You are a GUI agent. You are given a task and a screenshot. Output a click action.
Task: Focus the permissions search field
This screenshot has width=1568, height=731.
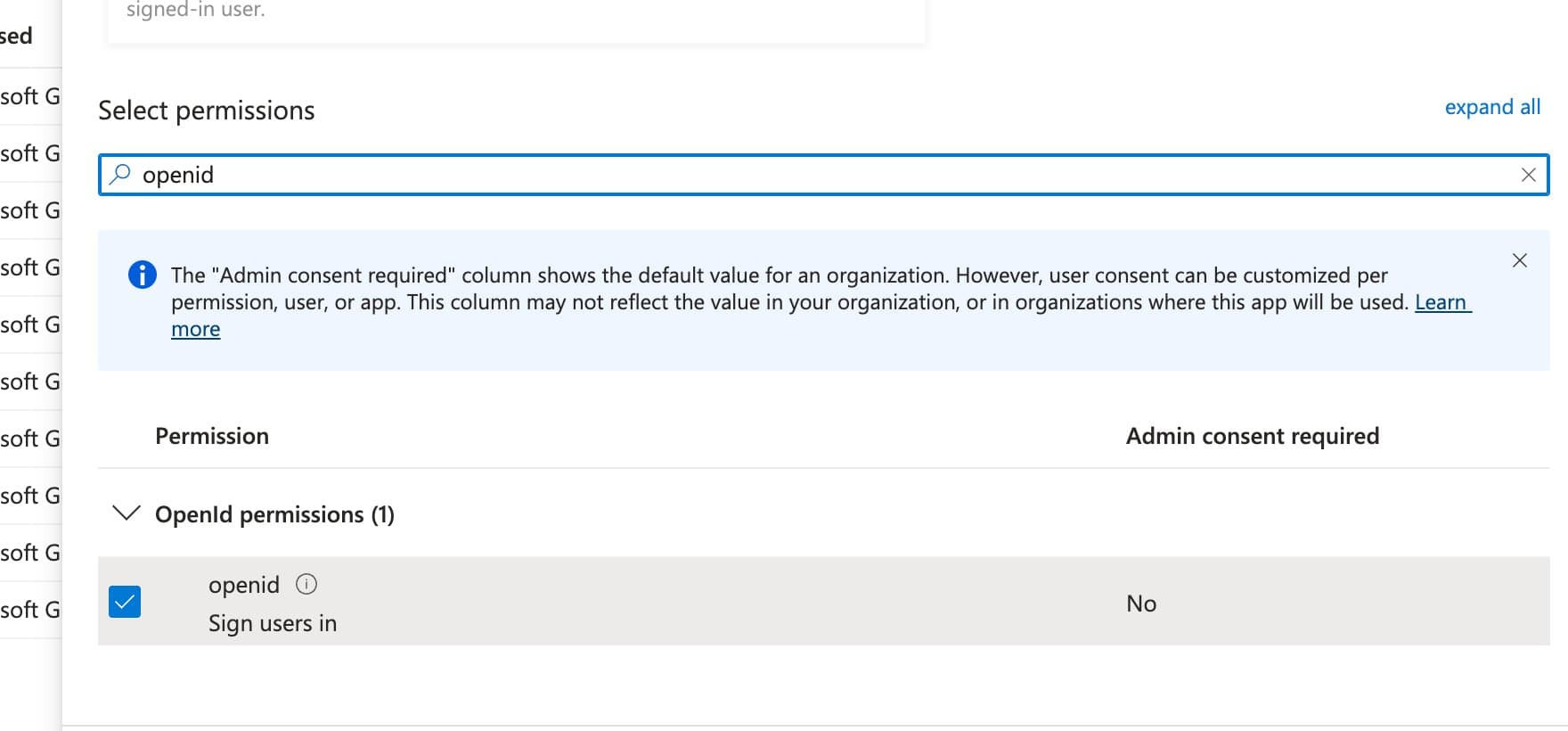(x=823, y=175)
